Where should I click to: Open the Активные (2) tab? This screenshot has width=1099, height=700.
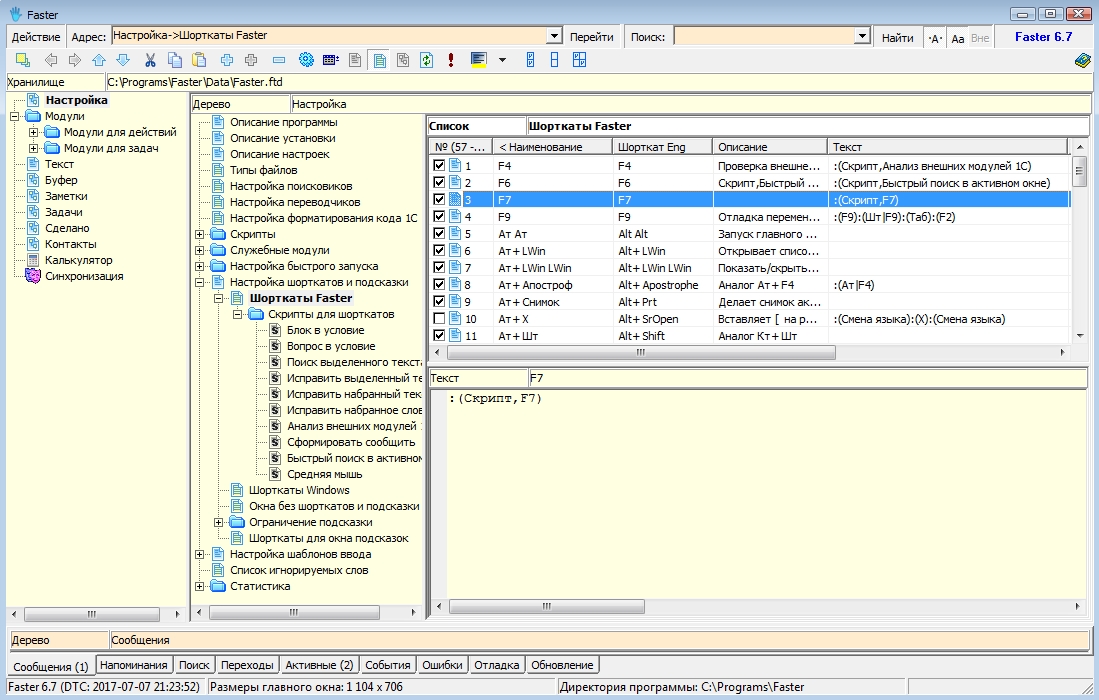click(x=320, y=665)
